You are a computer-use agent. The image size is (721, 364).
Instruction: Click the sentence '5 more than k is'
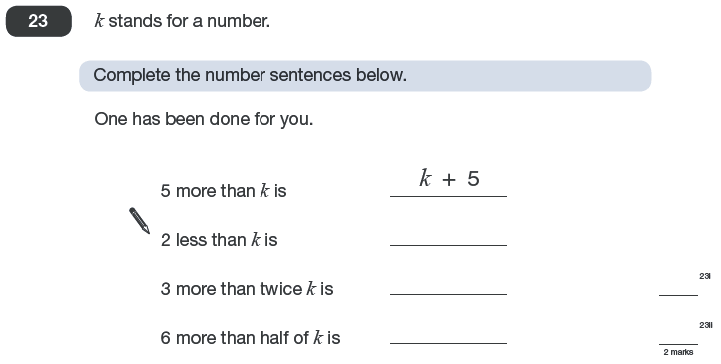tap(223, 191)
